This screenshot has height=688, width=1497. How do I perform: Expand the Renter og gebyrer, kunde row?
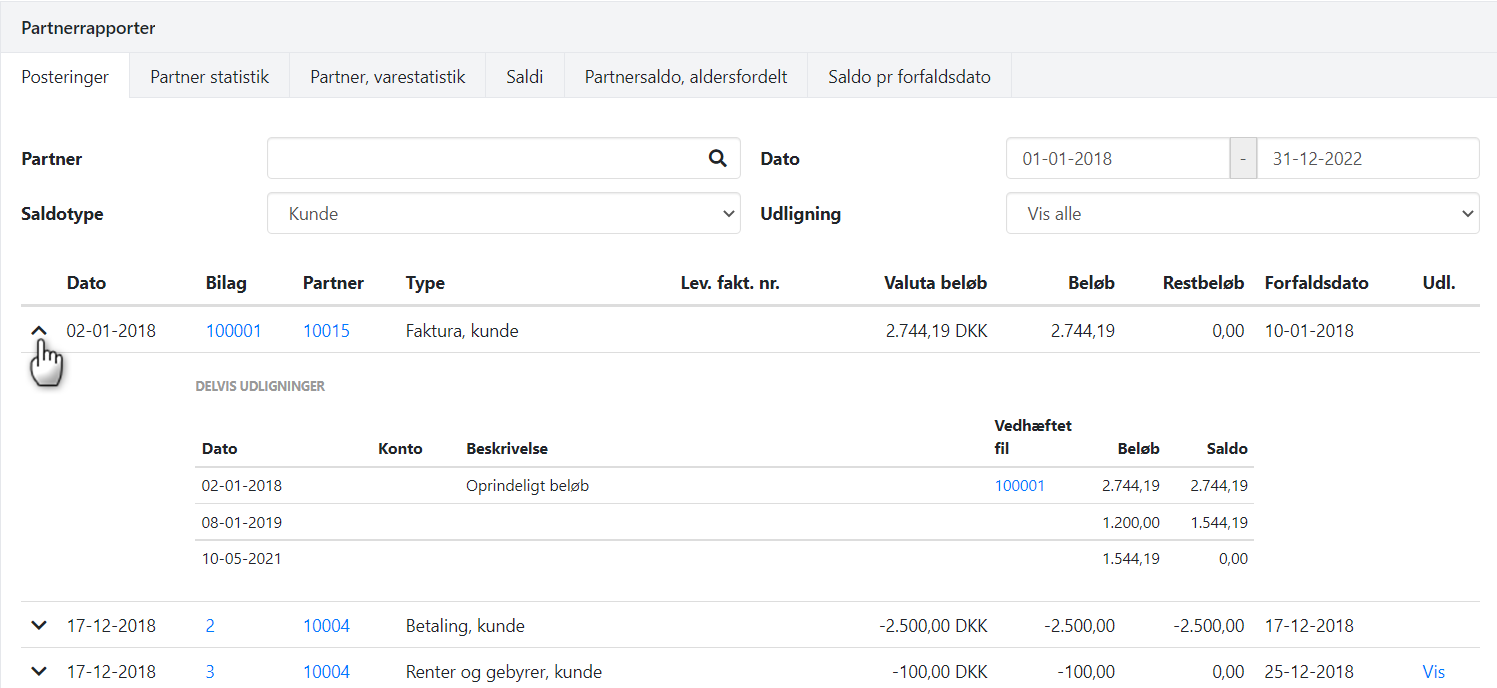(38, 671)
